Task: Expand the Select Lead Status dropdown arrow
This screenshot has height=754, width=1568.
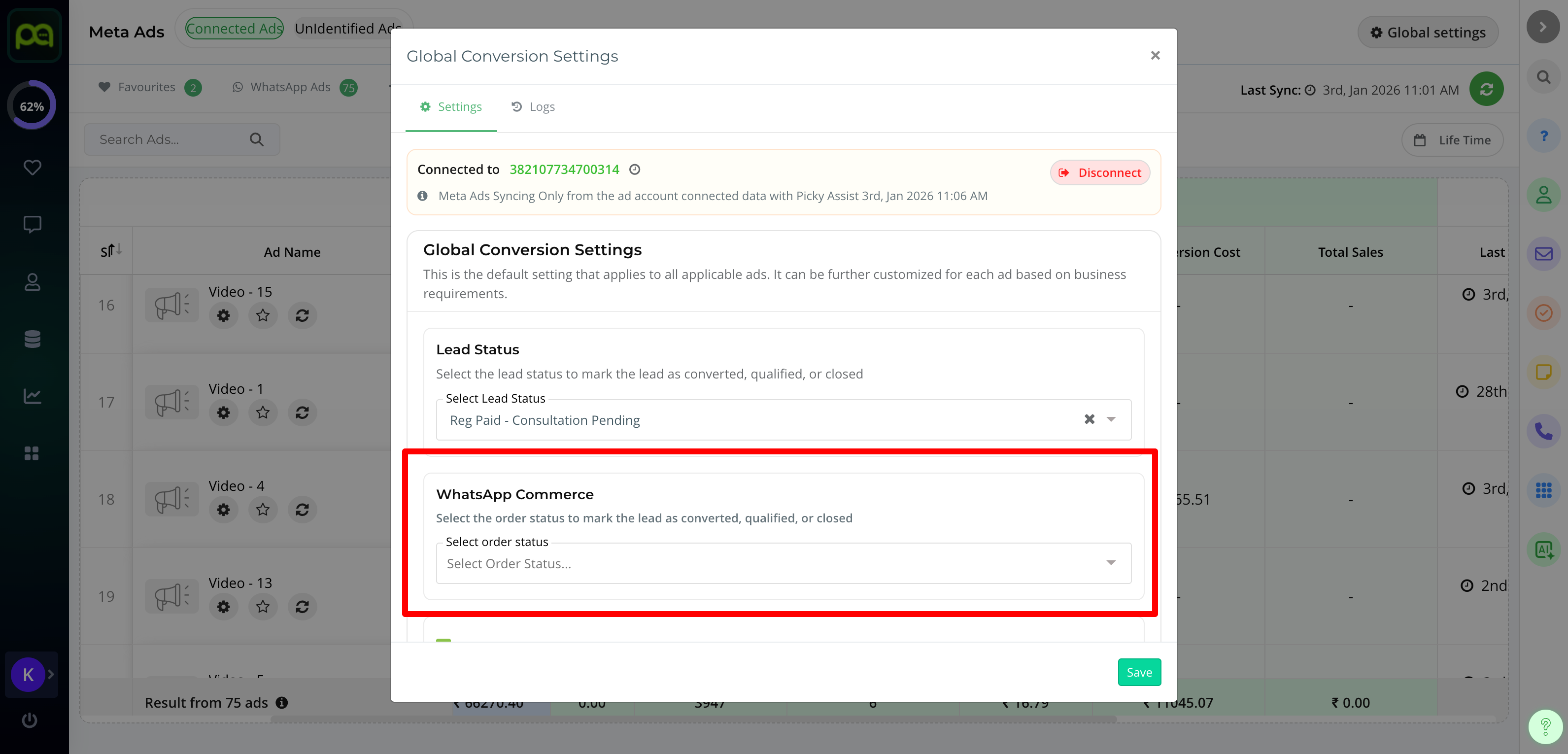Action: coord(1111,419)
